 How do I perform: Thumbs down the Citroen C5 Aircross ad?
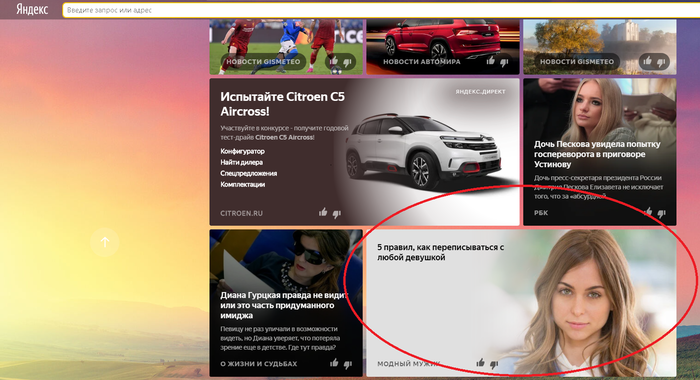337,213
